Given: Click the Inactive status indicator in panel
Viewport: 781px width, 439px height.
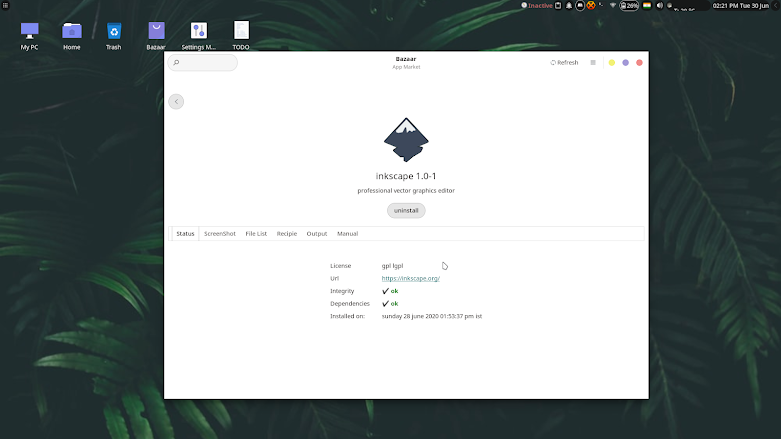Looking at the screenshot, I should (537, 5).
